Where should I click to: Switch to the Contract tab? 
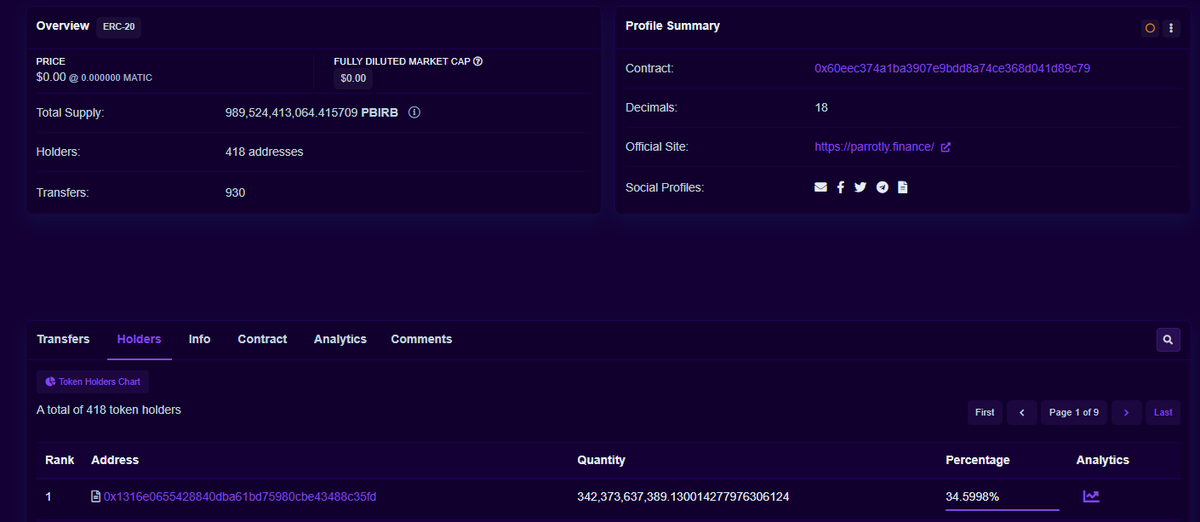[x=262, y=339]
